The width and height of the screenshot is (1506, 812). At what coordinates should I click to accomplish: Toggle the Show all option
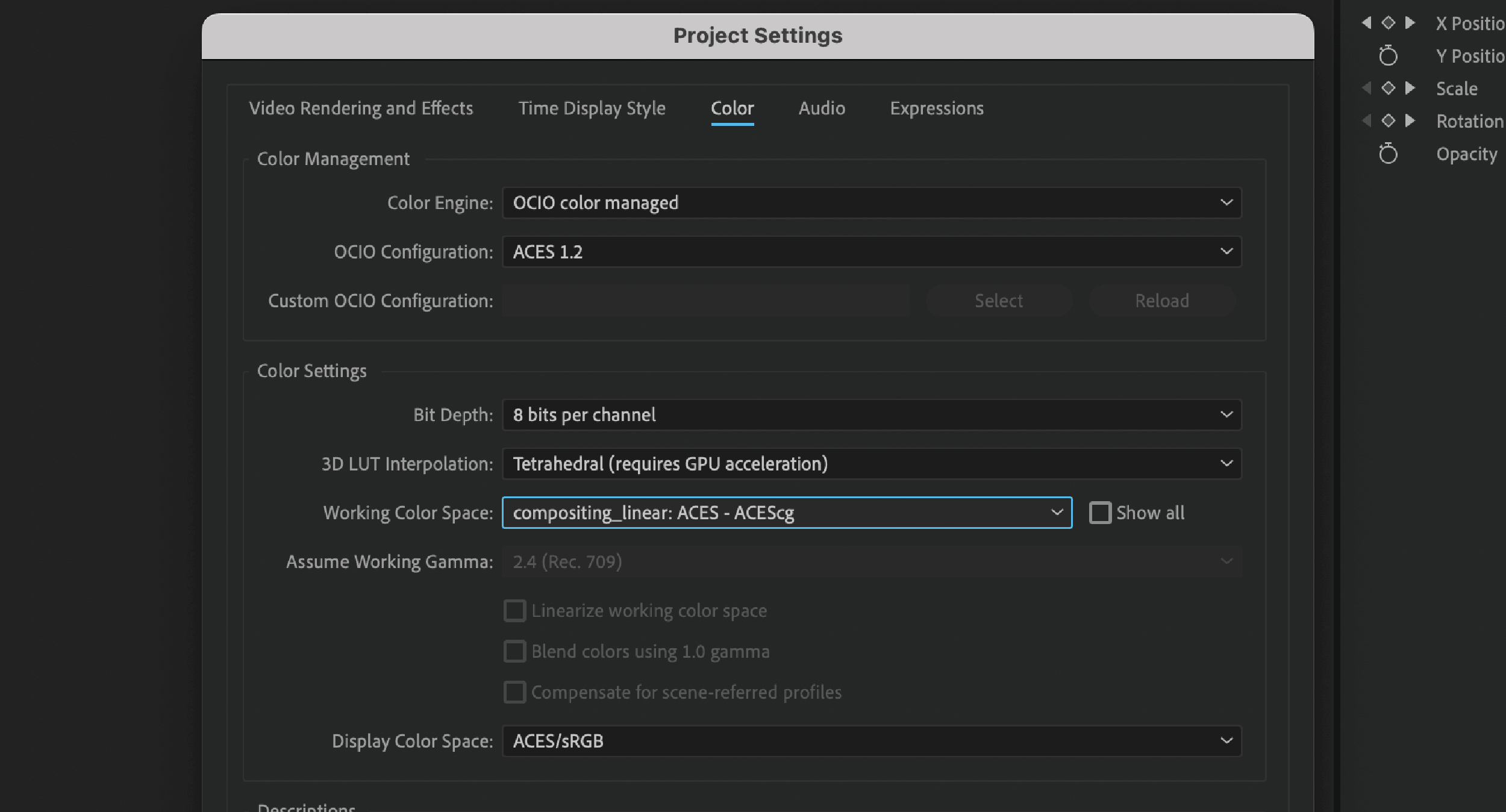coord(1102,513)
